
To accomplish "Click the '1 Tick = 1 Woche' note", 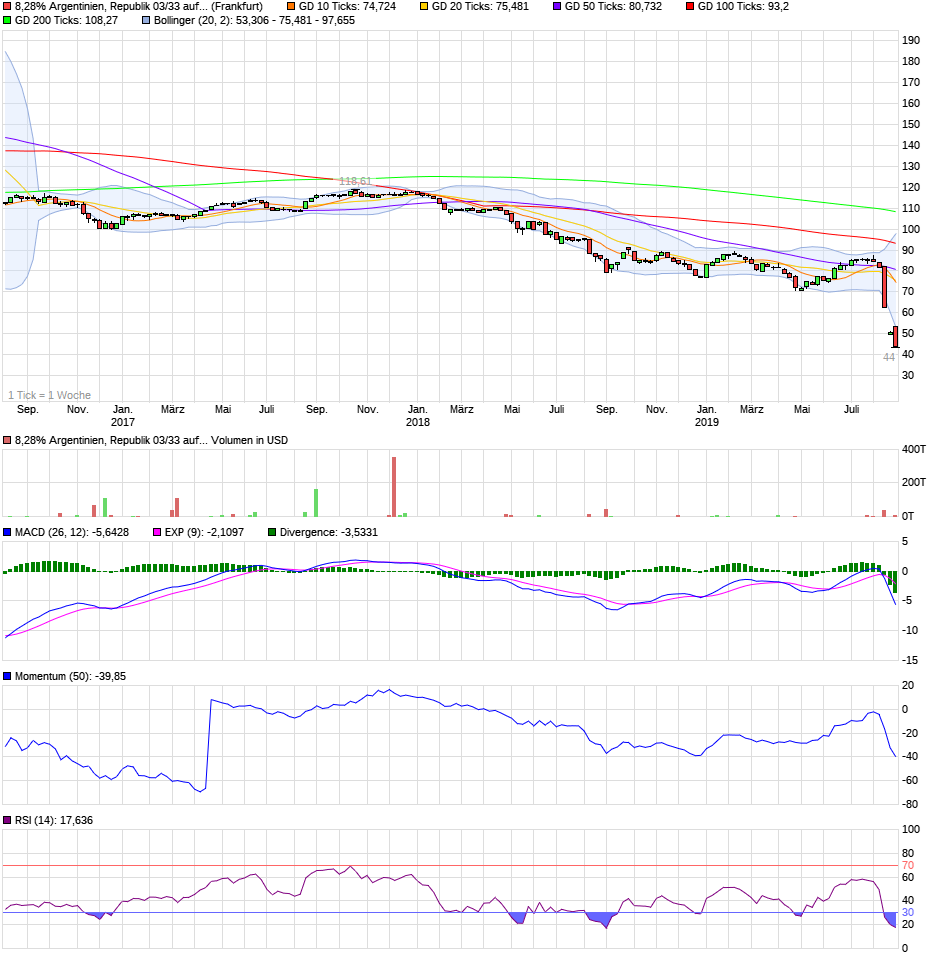I will pyautogui.click(x=49, y=395).
